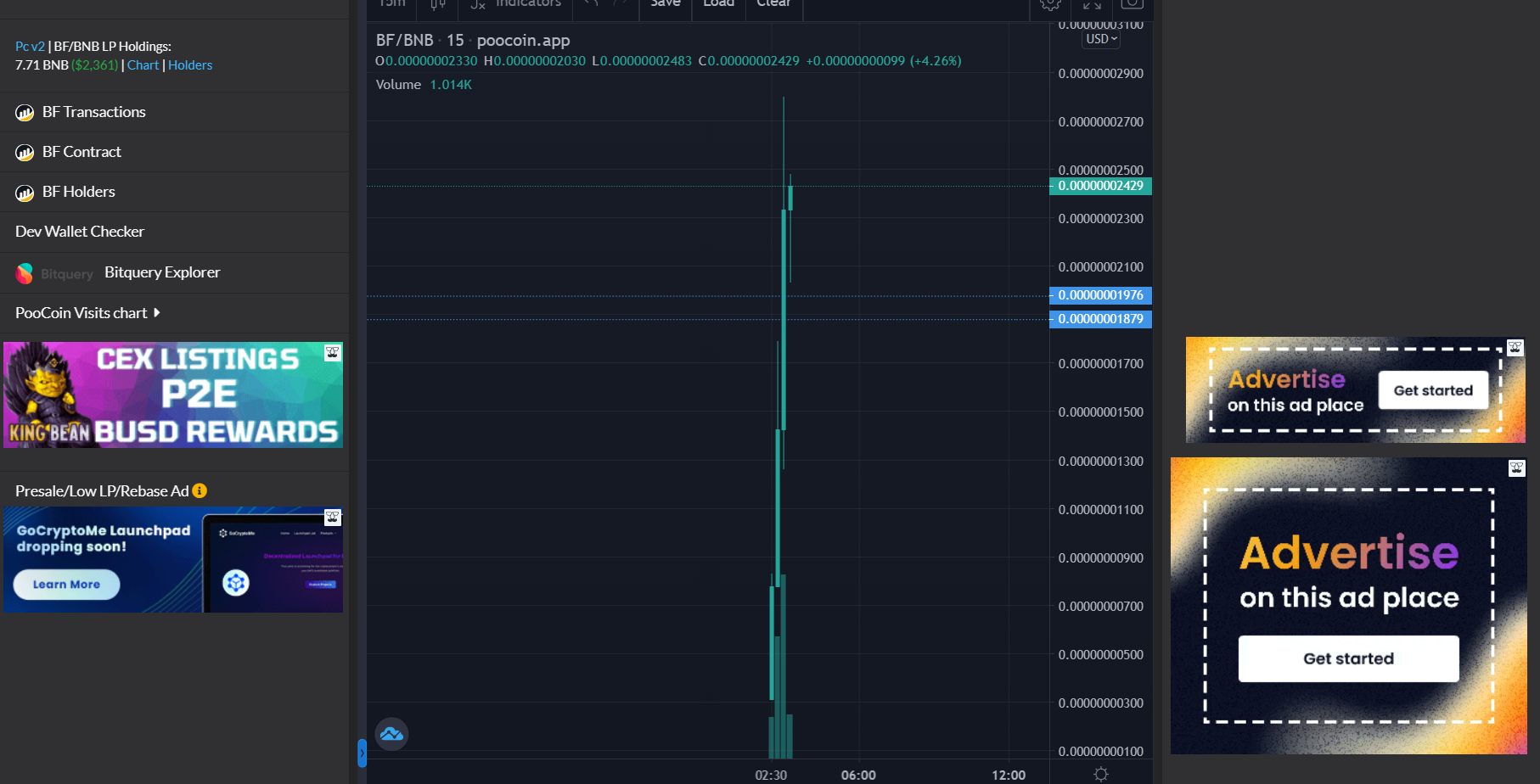Click the Save chart button
Image resolution: width=1540 pixels, height=784 pixels.
(x=666, y=4)
